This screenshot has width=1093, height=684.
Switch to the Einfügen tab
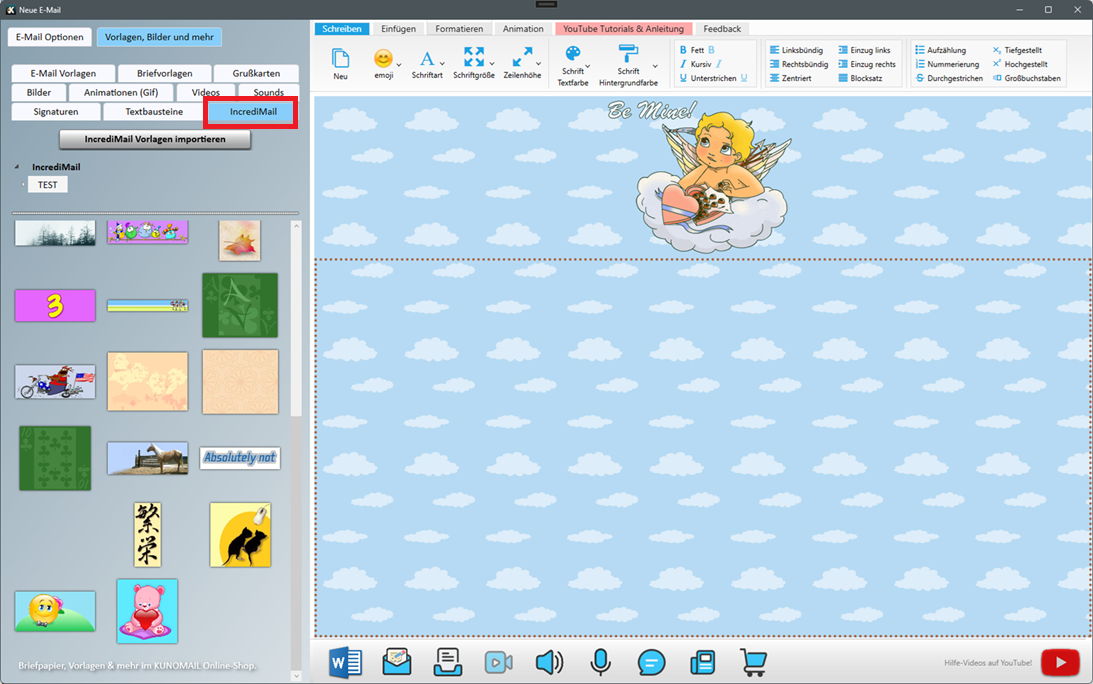tap(398, 29)
